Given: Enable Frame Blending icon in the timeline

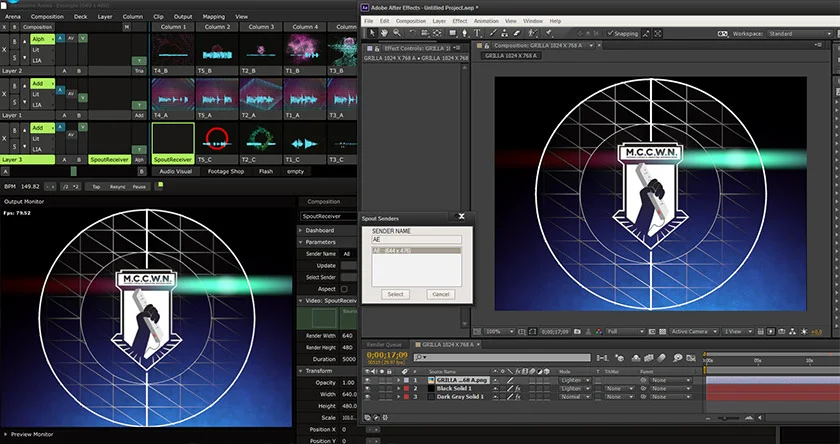Looking at the screenshot, I should point(649,358).
